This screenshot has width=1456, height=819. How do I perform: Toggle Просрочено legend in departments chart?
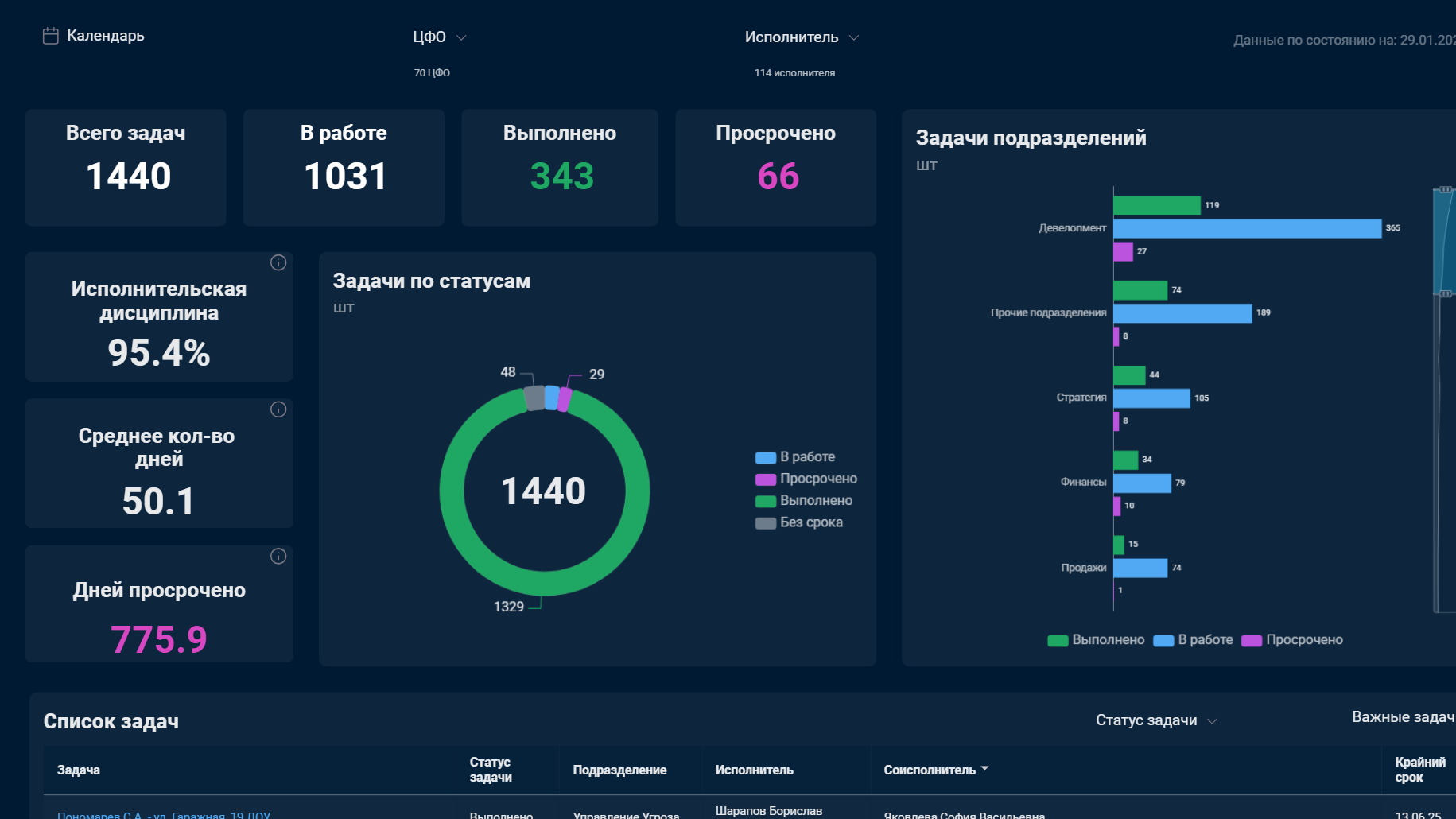tap(1292, 640)
